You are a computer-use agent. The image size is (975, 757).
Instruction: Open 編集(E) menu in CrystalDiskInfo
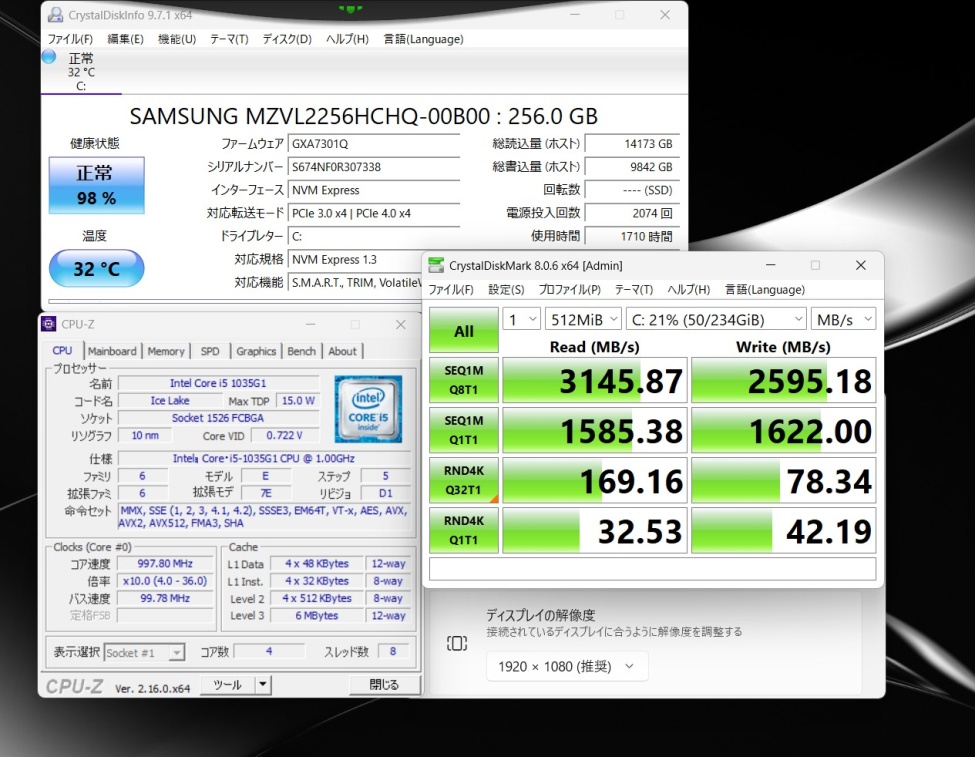tap(126, 39)
